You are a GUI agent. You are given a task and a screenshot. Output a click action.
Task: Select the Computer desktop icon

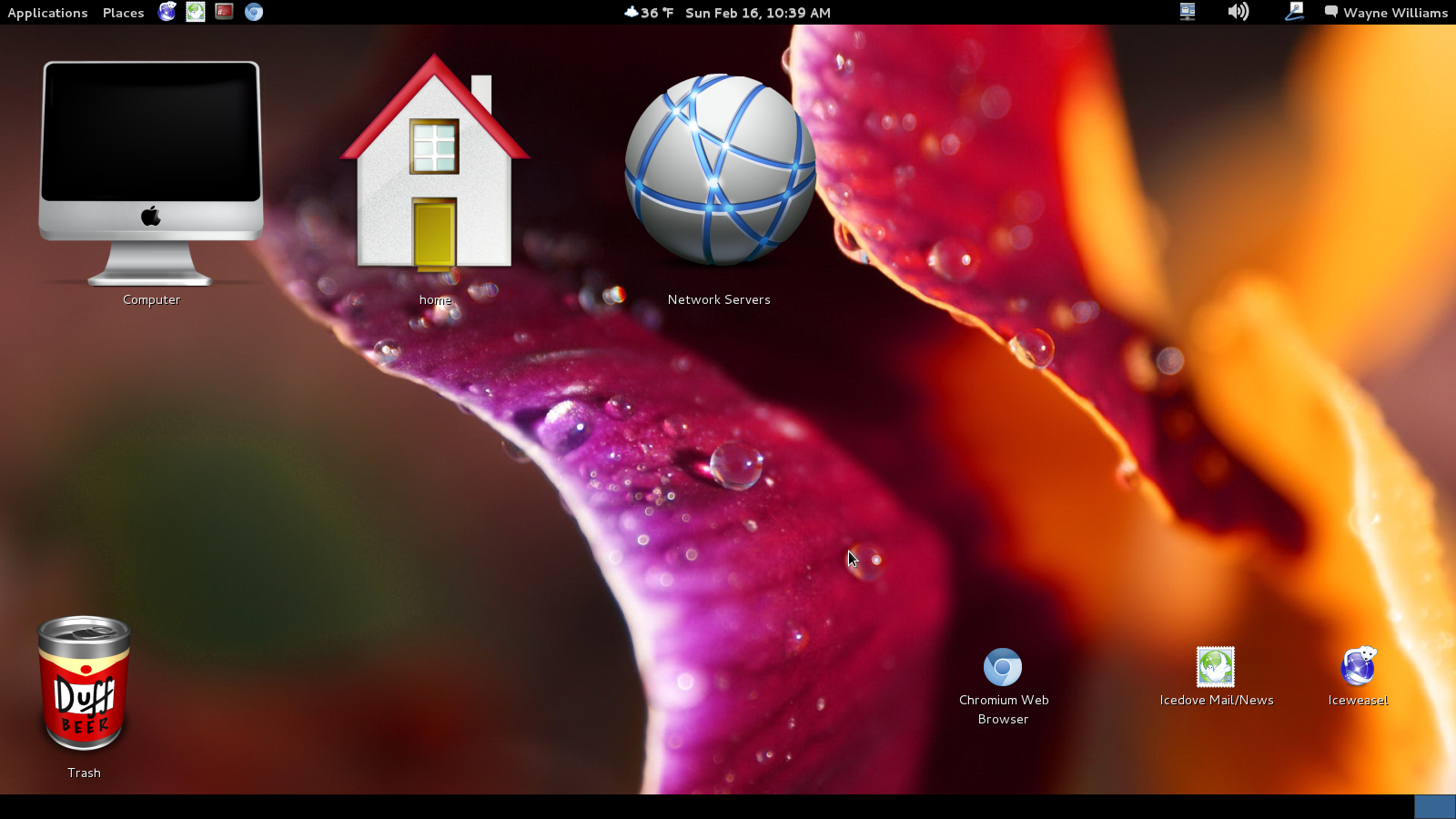coord(151,173)
